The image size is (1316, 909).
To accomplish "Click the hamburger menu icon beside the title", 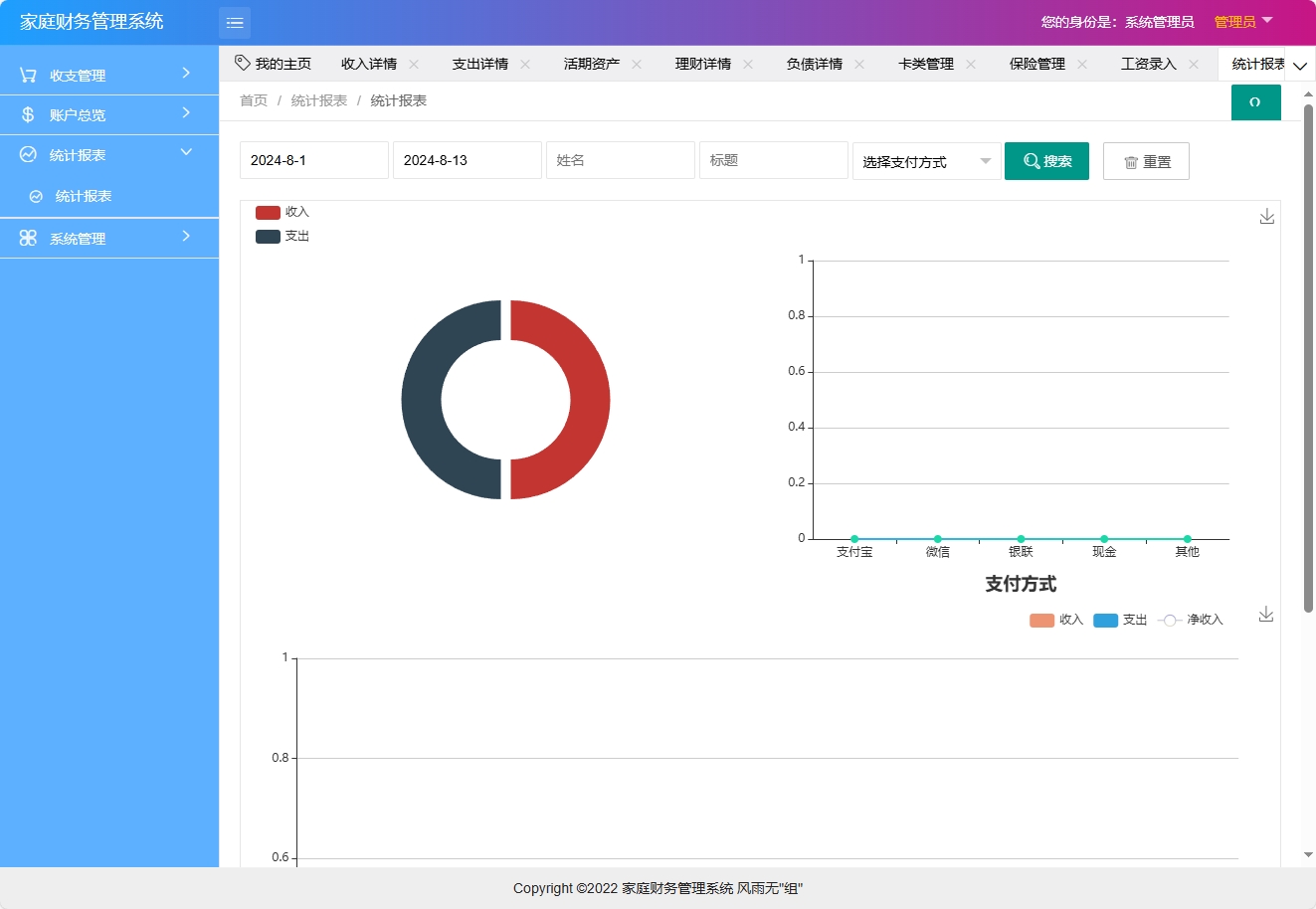I will (x=235, y=21).
